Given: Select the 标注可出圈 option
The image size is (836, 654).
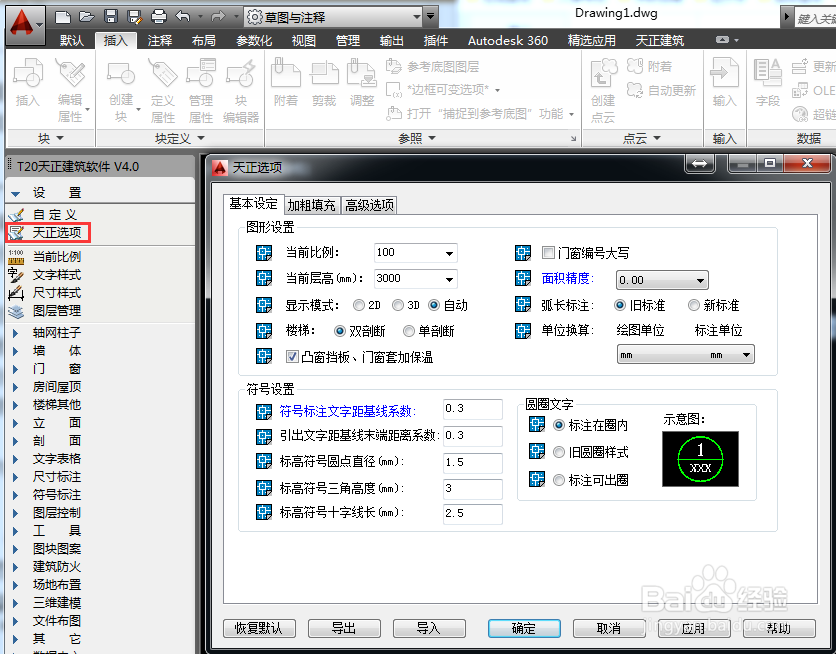Looking at the screenshot, I should (559, 480).
